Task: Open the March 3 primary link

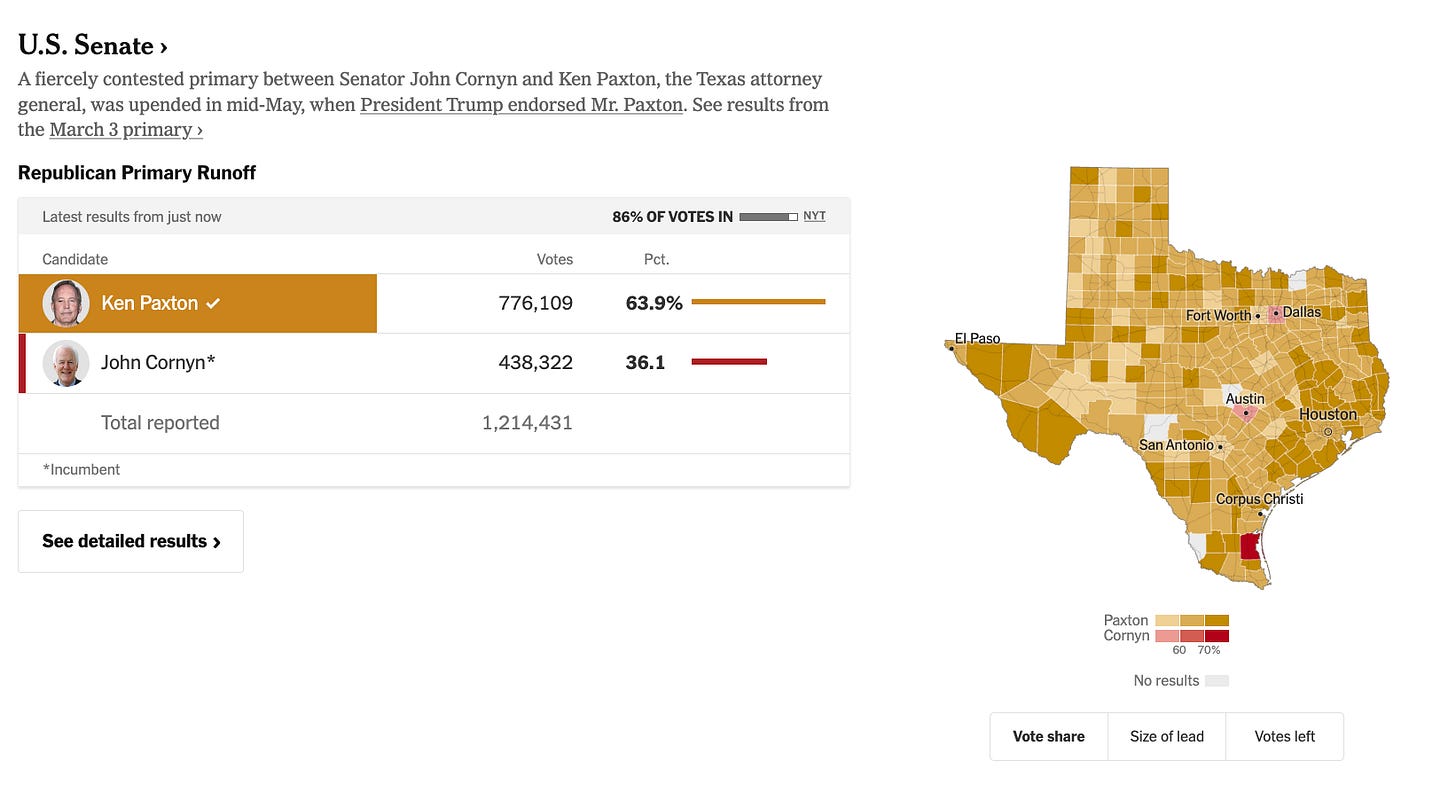Action: 126,130
